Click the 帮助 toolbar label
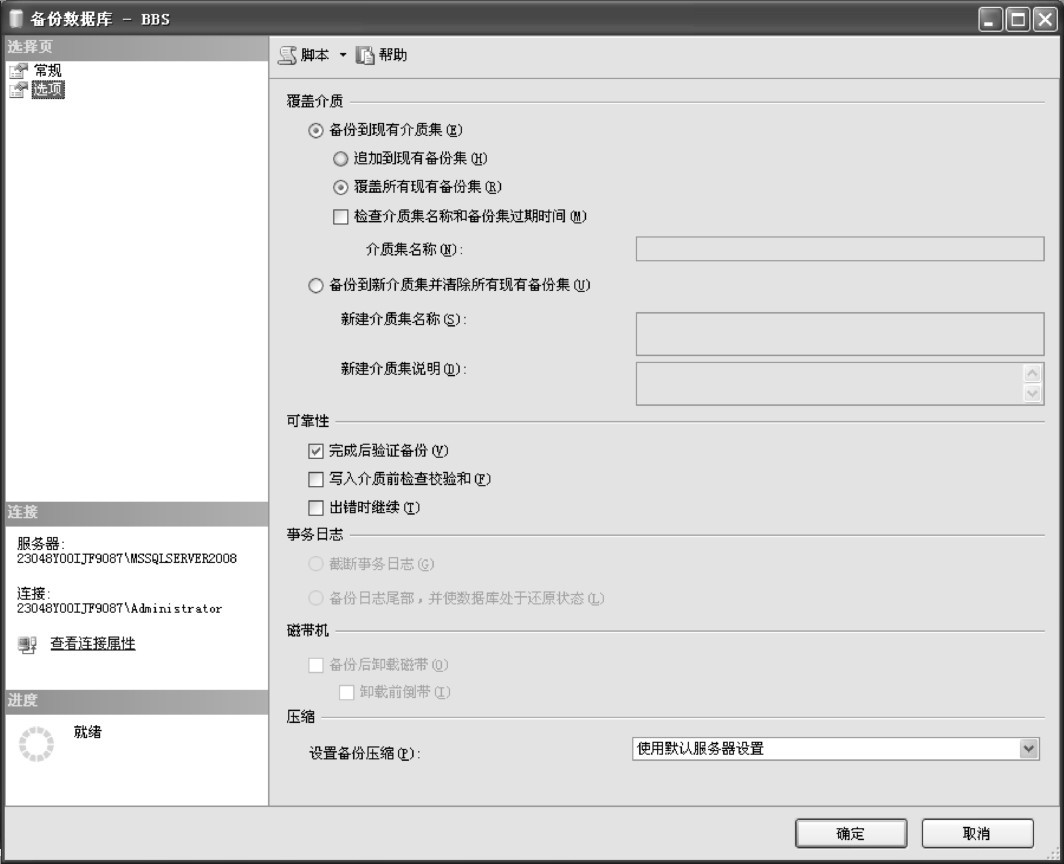The height and width of the screenshot is (864, 1064). point(393,55)
